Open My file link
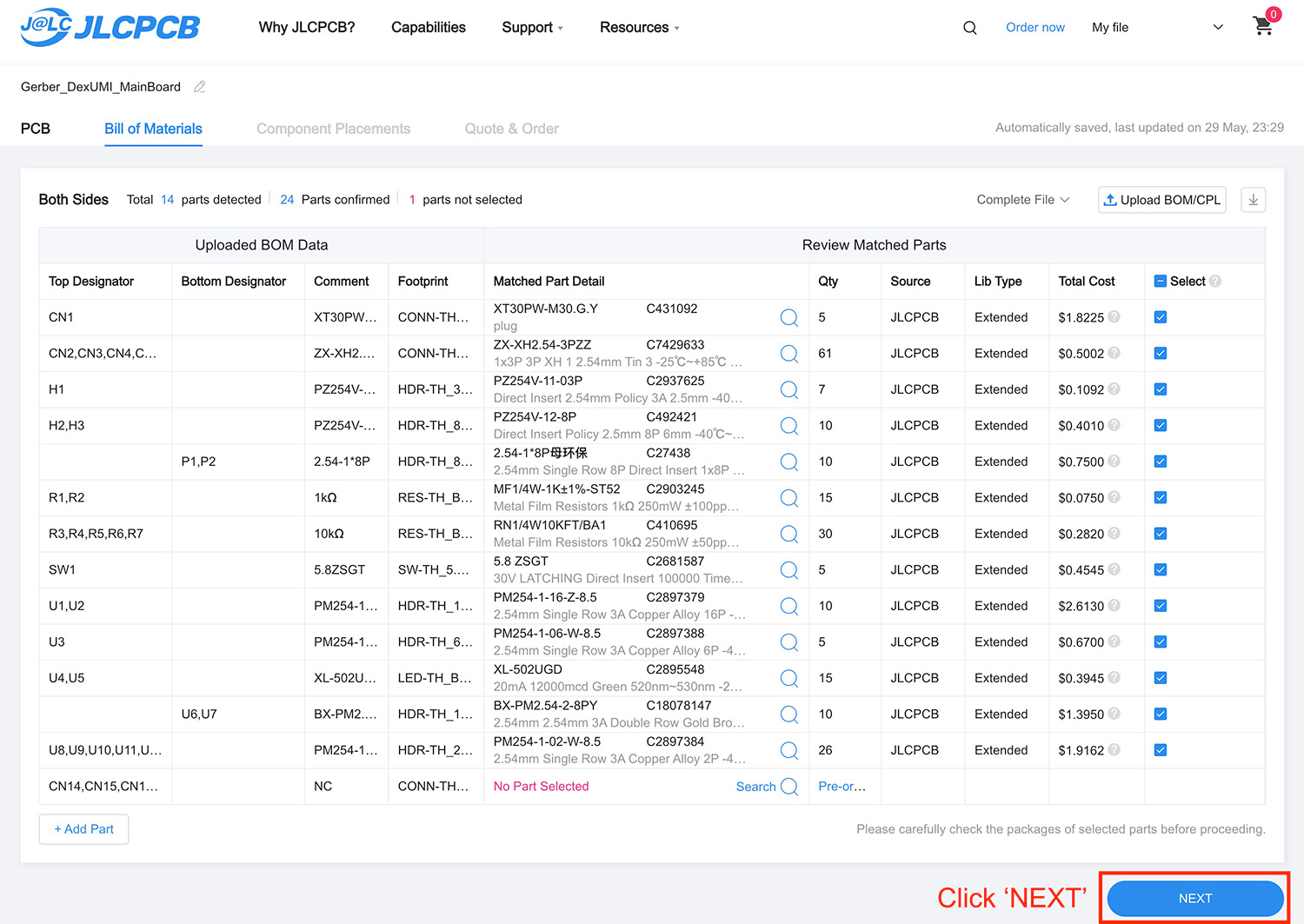The image size is (1304, 924). click(x=1110, y=28)
